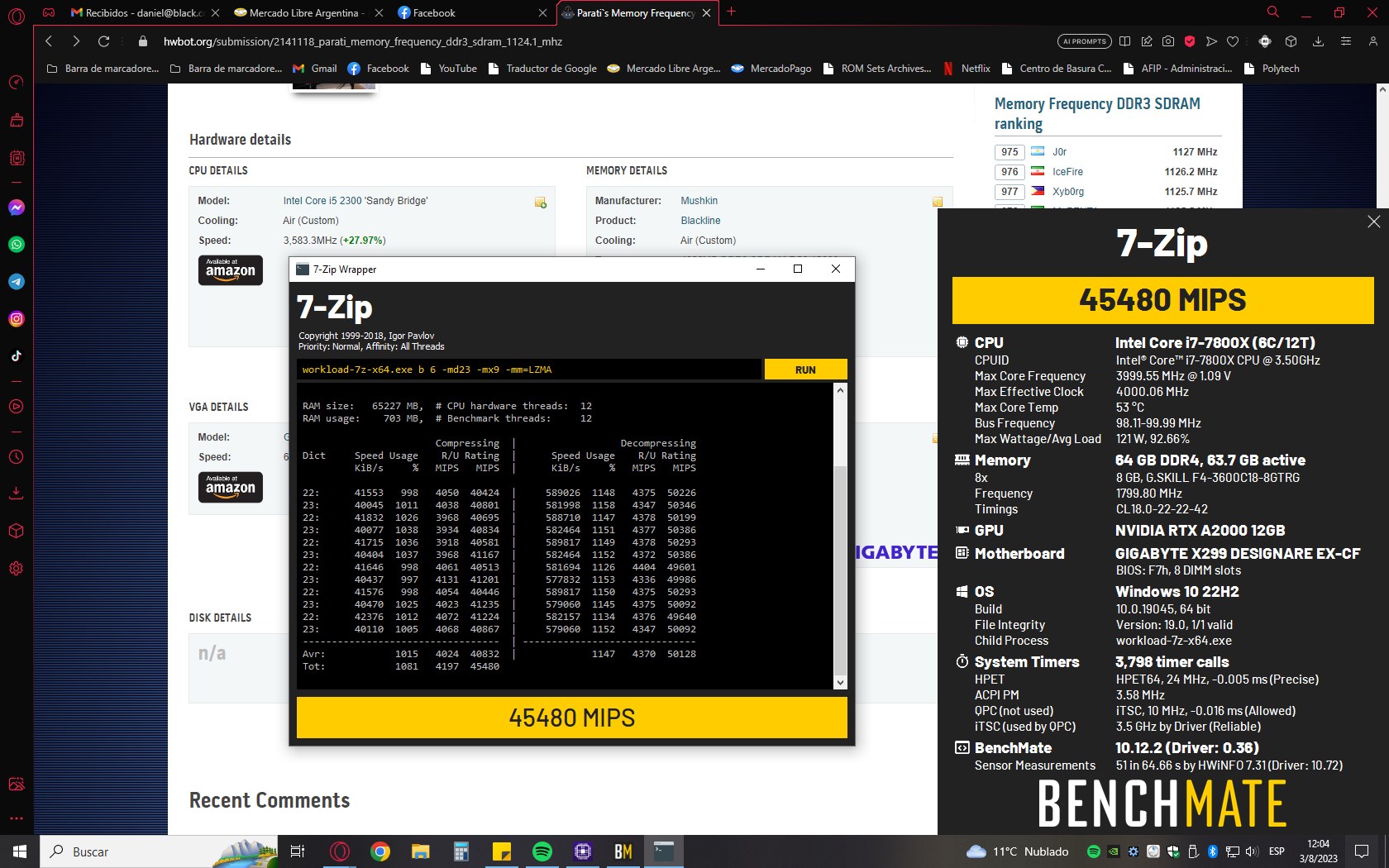Click the IceFire ranking entry link
The height and width of the screenshot is (868, 1389).
pyautogui.click(x=1067, y=172)
